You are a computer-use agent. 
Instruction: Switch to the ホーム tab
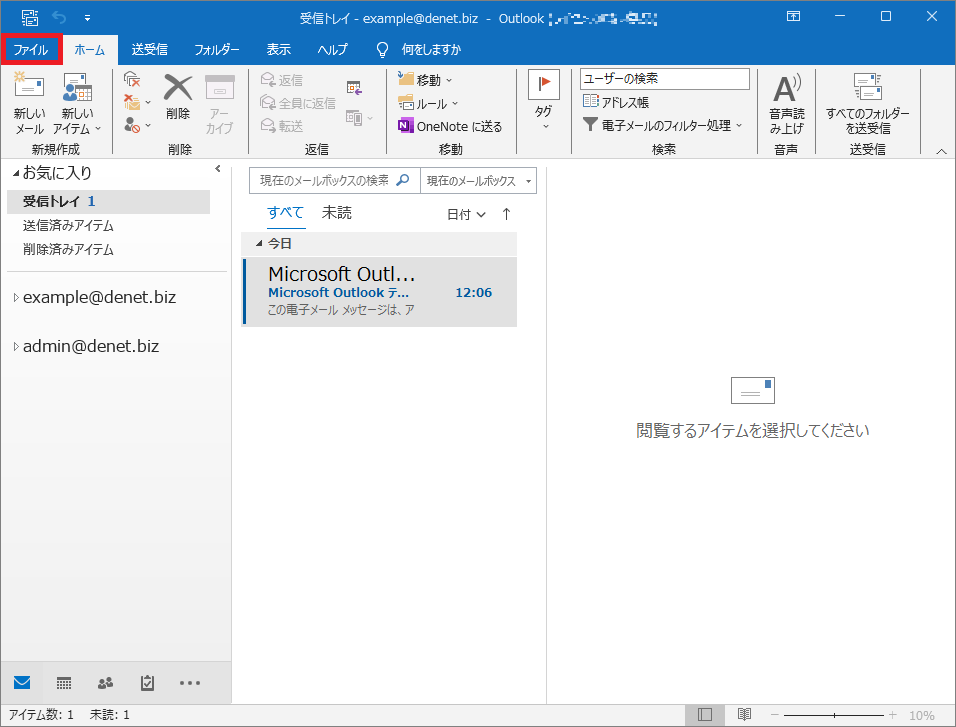tap(90, 49)
